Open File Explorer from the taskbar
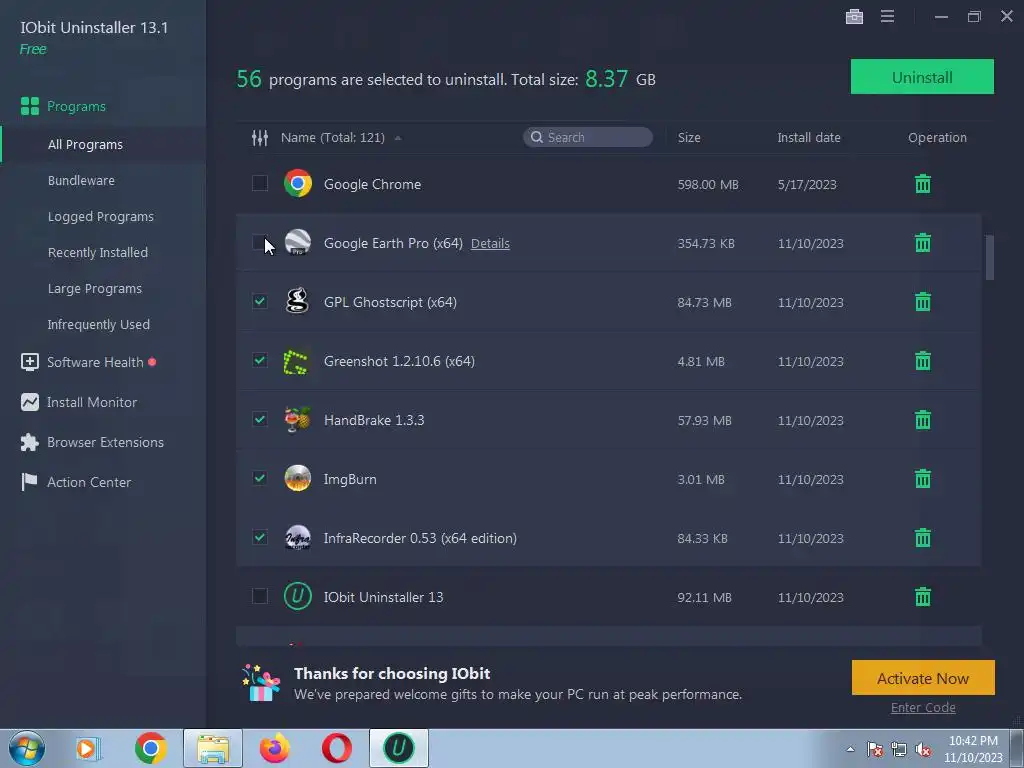This screenshot has width=1024, height=768. [213, 748]
